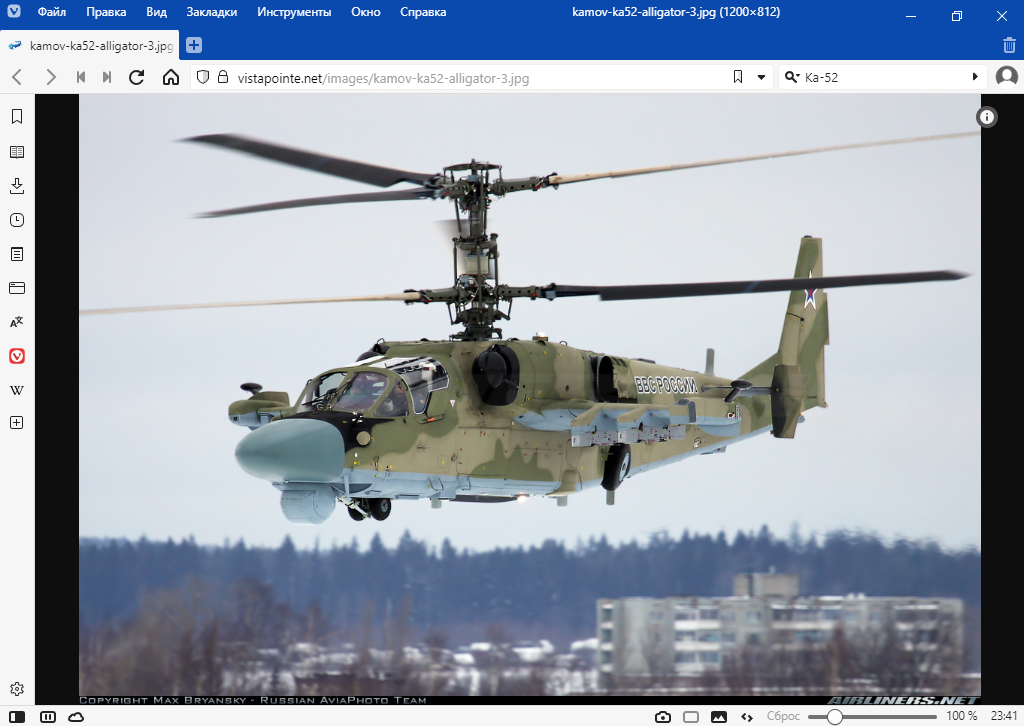This screenshot has width=1024, height=726.
Task: Click the capture page camera icon
Action: [x=663, y=716]
